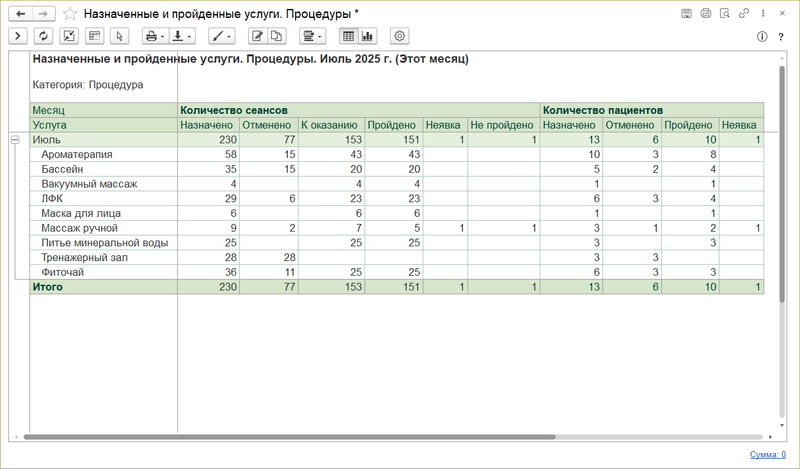The width and height of the screenshot is (800, 469).
Task: Click the back navigation arrow
Action: coord(20,14)
